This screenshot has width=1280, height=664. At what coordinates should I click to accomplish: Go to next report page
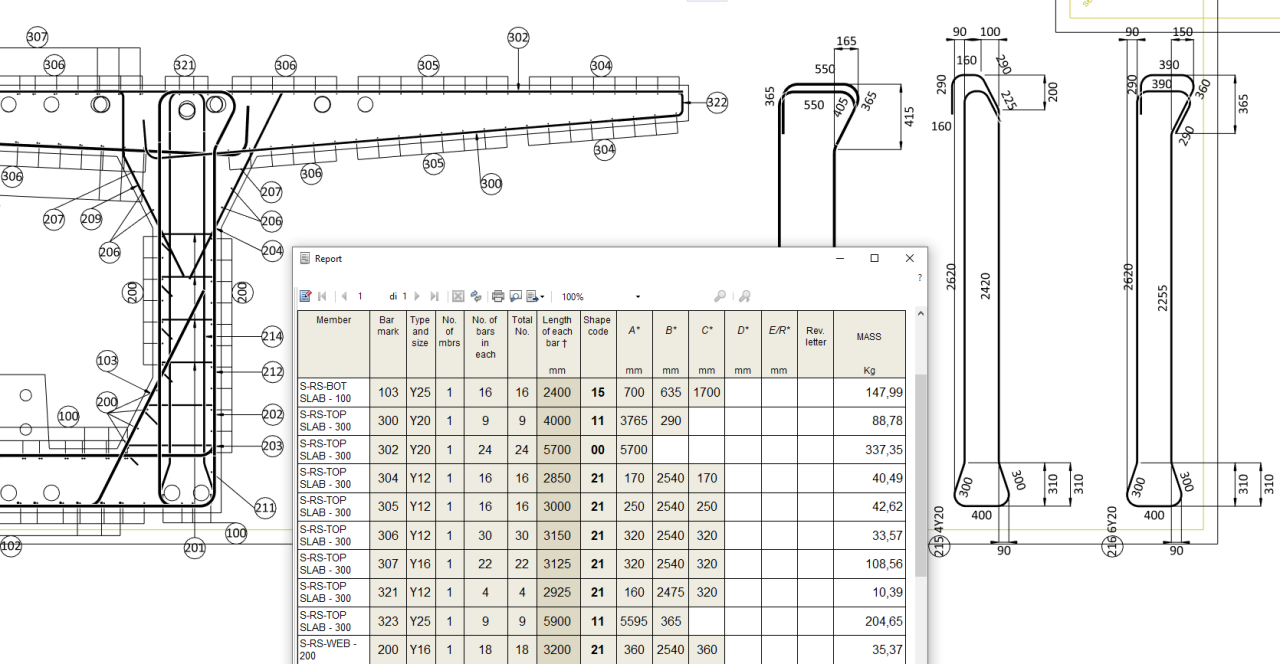tap(418, 296)
